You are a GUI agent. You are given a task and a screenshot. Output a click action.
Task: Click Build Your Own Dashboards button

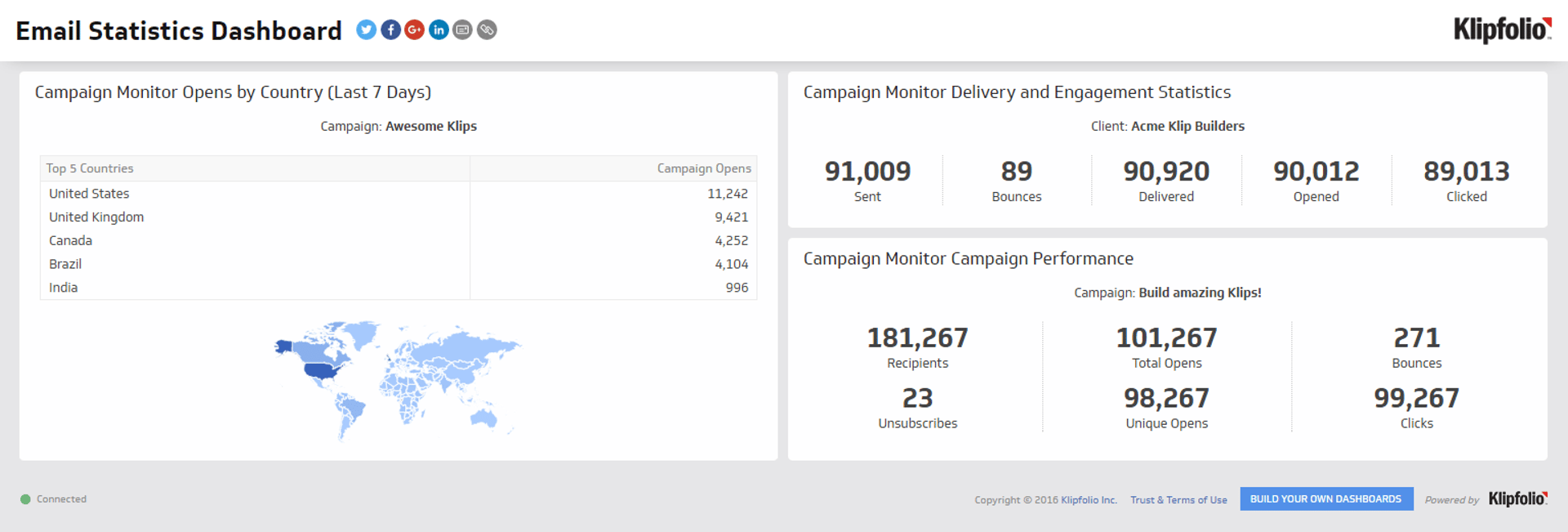(1326, 498)
